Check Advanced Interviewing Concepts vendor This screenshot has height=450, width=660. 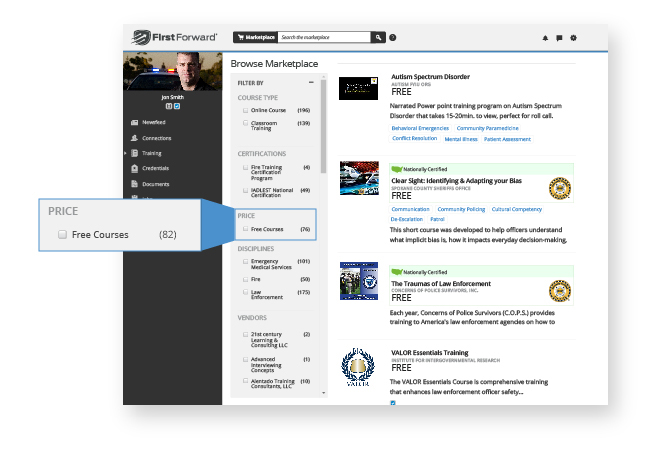(x=245, y=359)
